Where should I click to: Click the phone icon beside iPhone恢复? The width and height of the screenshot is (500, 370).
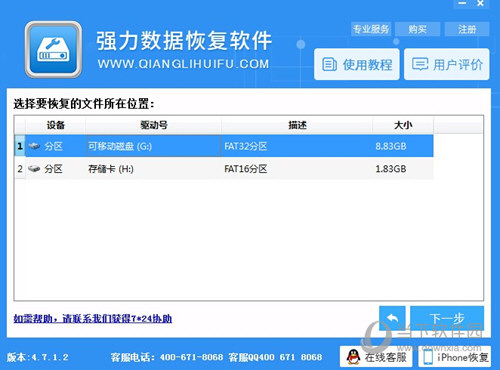click(428, 358)
